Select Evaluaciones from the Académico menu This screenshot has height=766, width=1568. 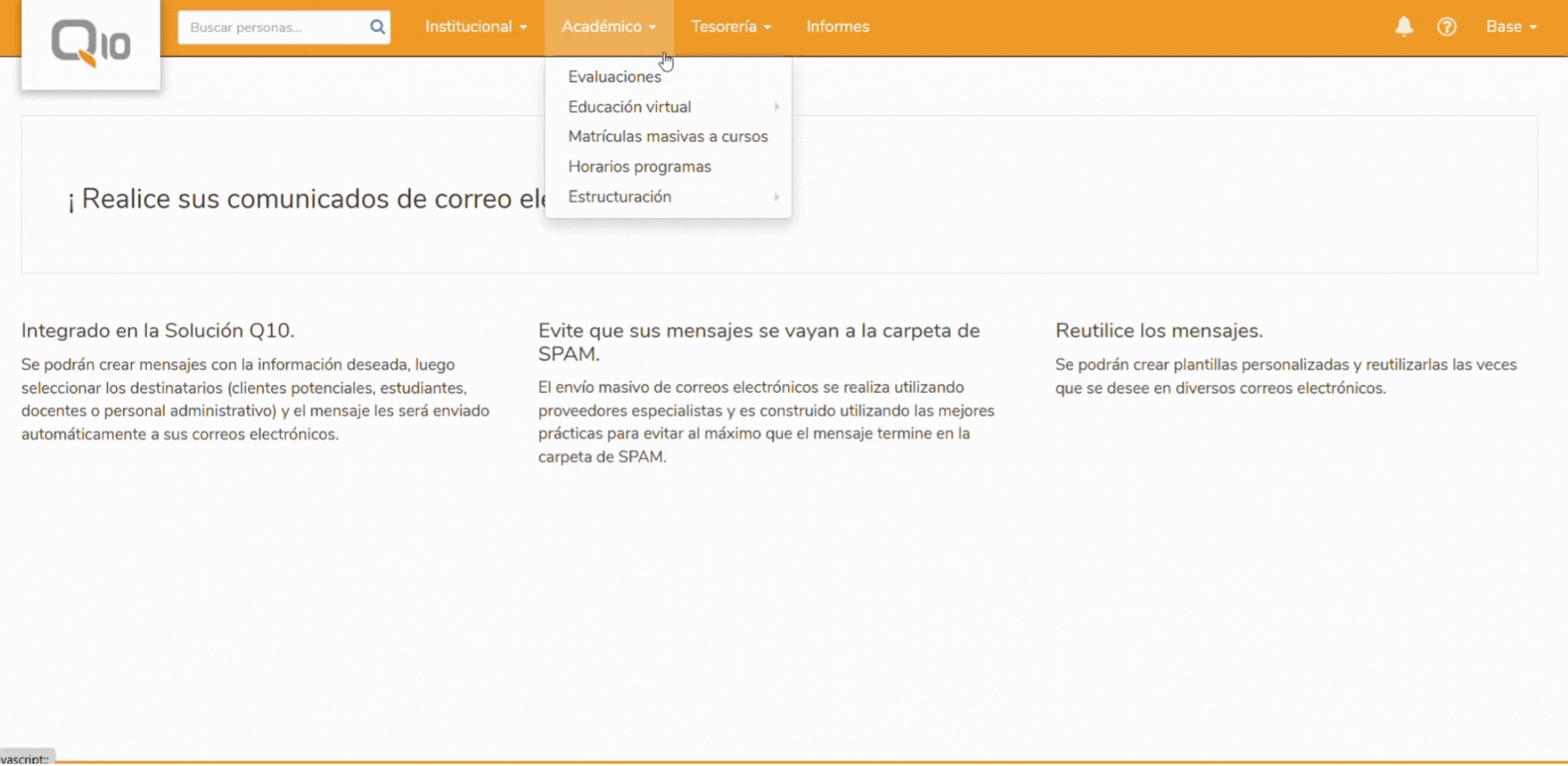pyautogui.click(x=614, y=77)
